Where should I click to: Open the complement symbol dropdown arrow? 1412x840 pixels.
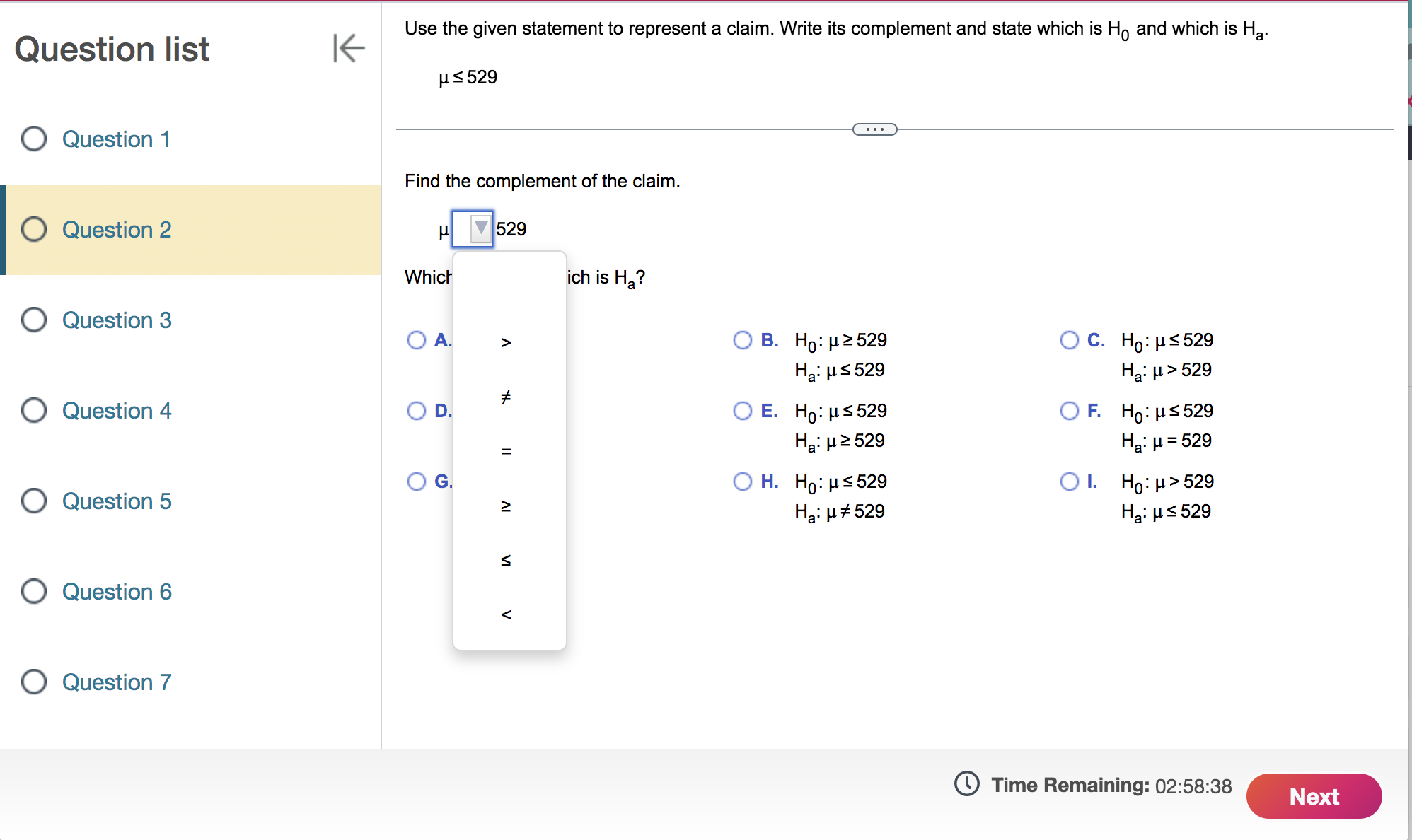pos(480,229)
